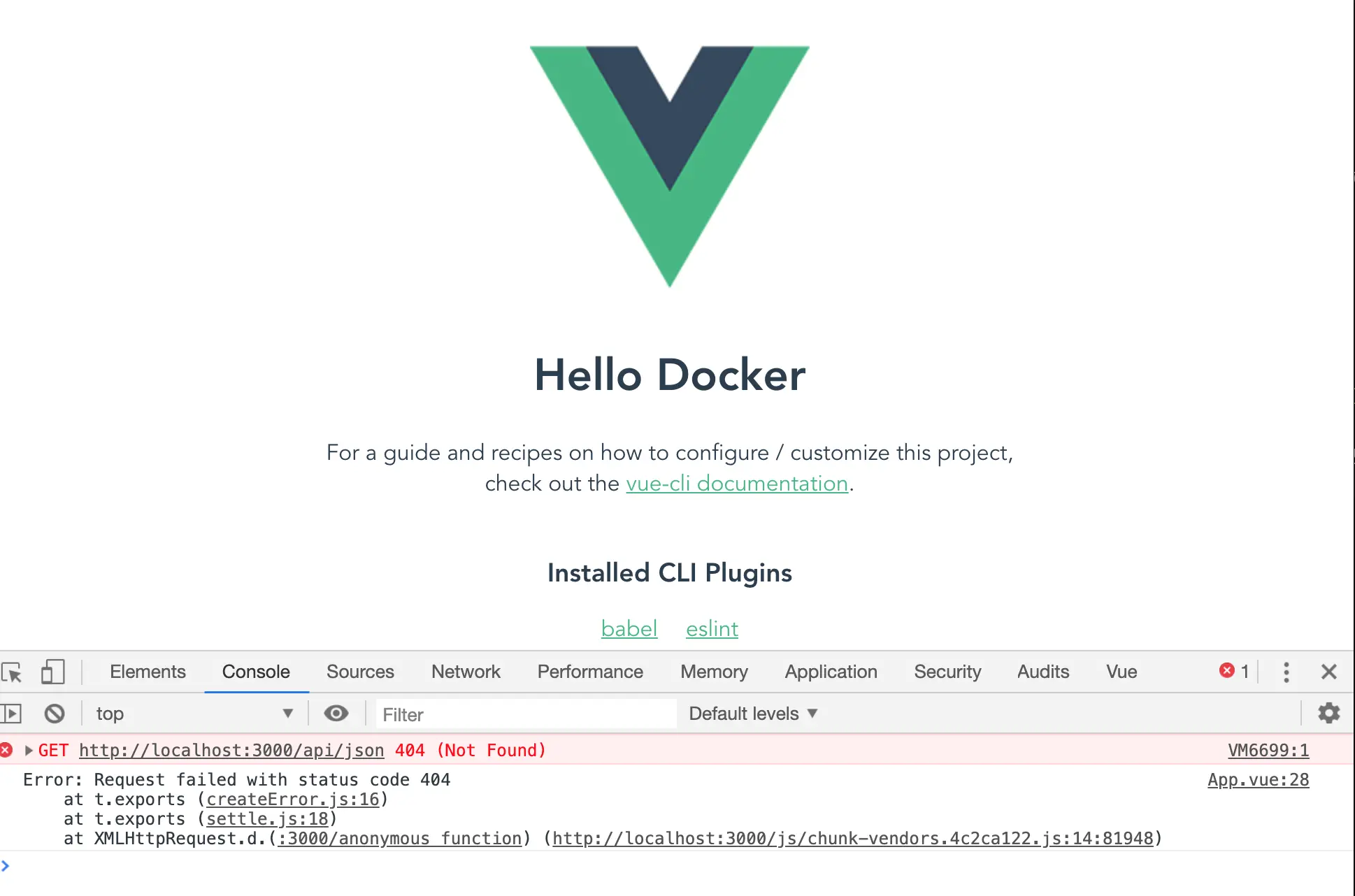The image size is (1355, 896).
Task: Click the more options menu icon
Action: click(x=1286, y=671)
